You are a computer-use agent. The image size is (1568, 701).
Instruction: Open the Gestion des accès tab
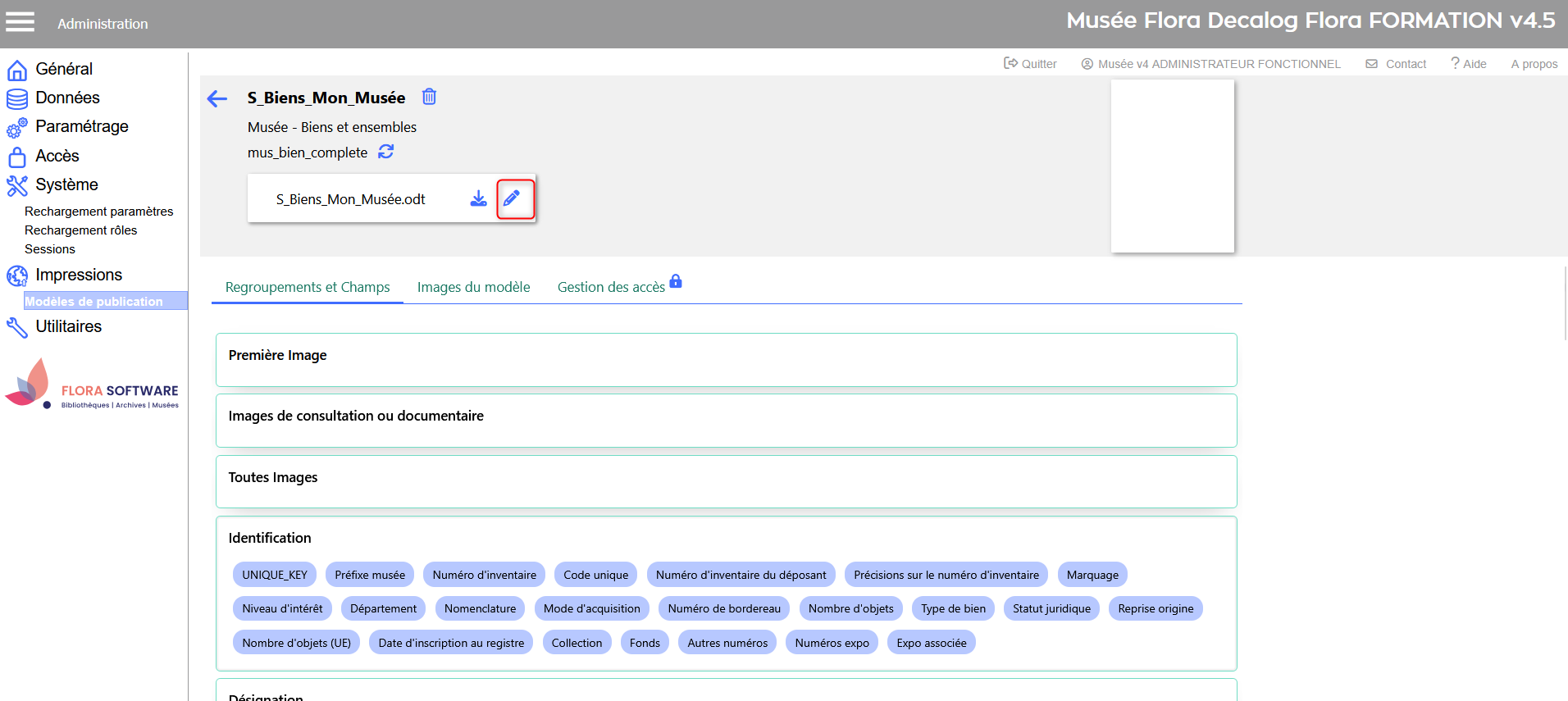(x=611, y=287)
